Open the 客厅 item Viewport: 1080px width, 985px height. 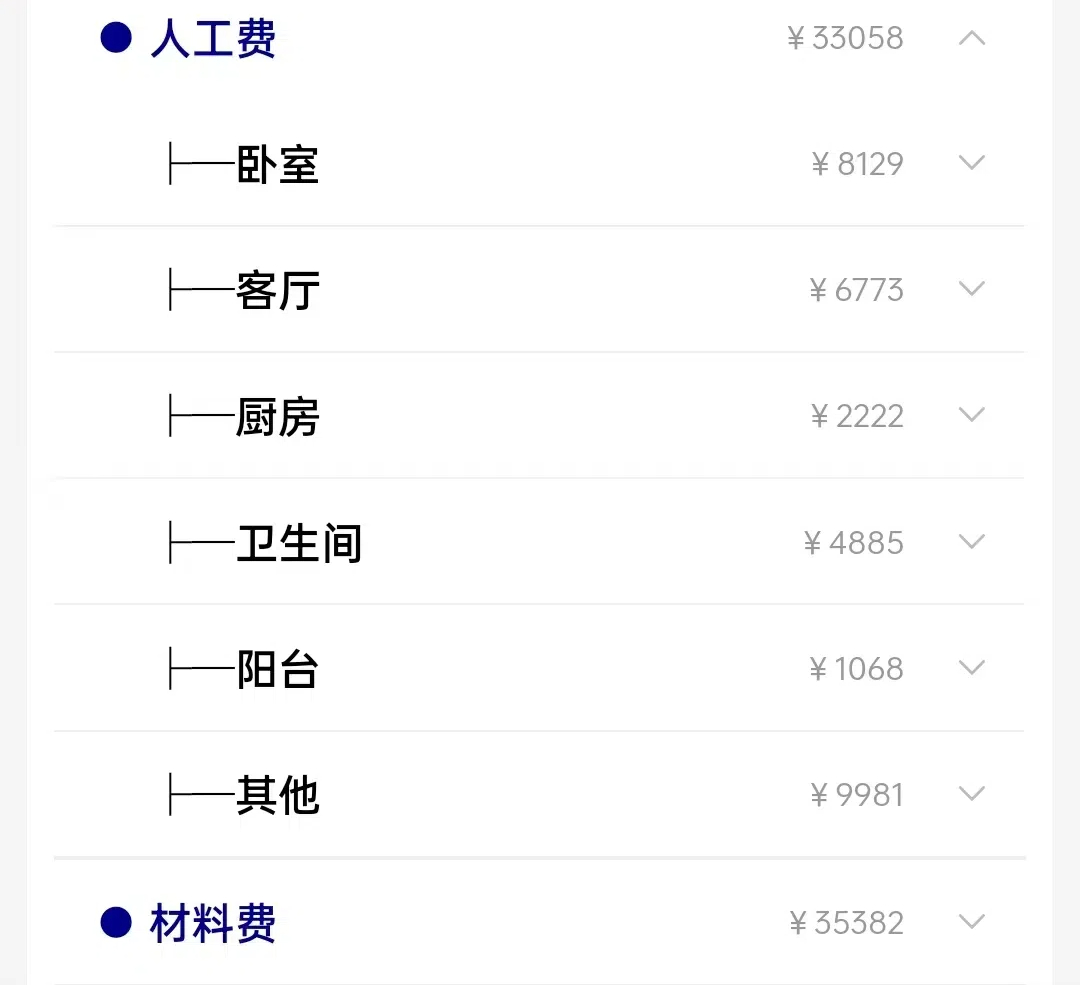click(x=278, y=291)
